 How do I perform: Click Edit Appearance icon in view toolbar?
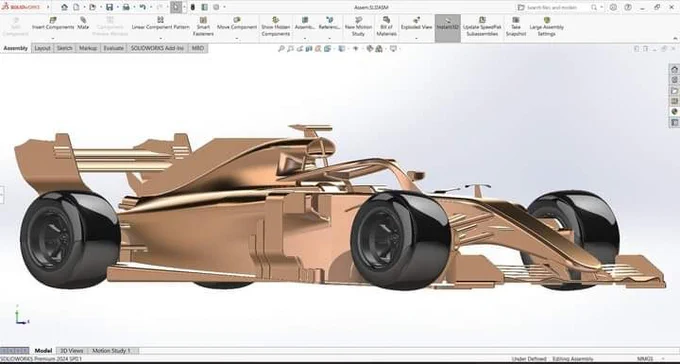click(x=369, y=49)
